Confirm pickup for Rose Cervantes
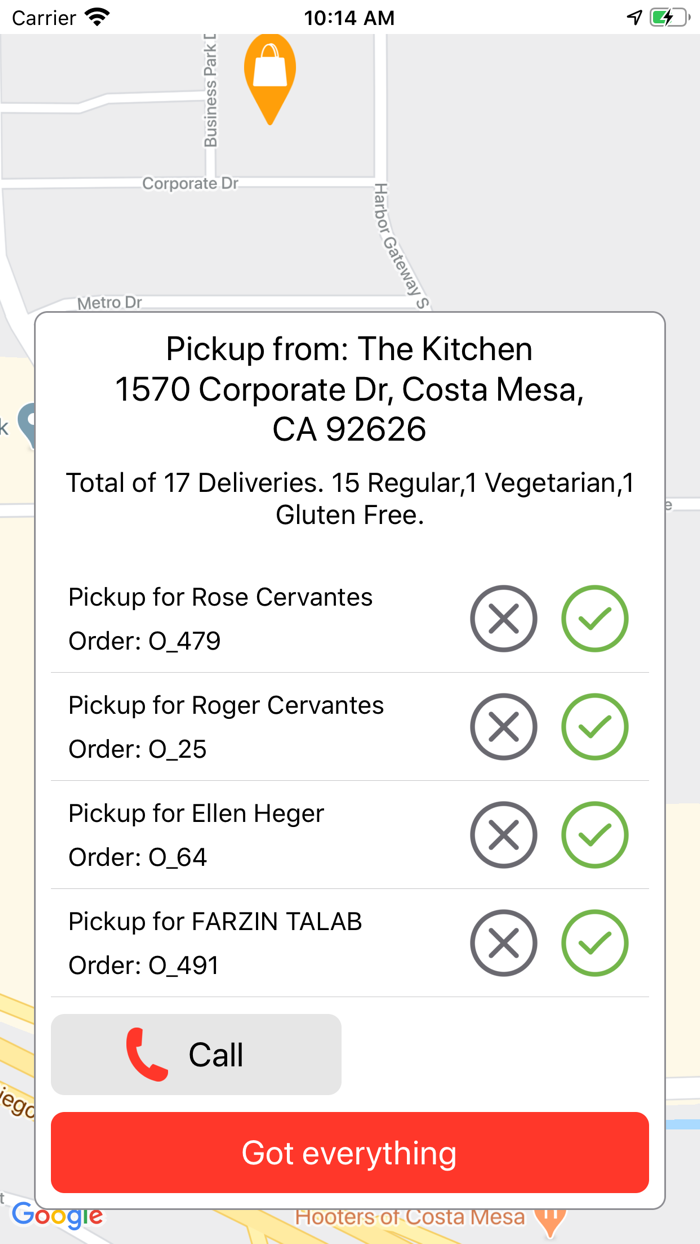 point(595,619)
